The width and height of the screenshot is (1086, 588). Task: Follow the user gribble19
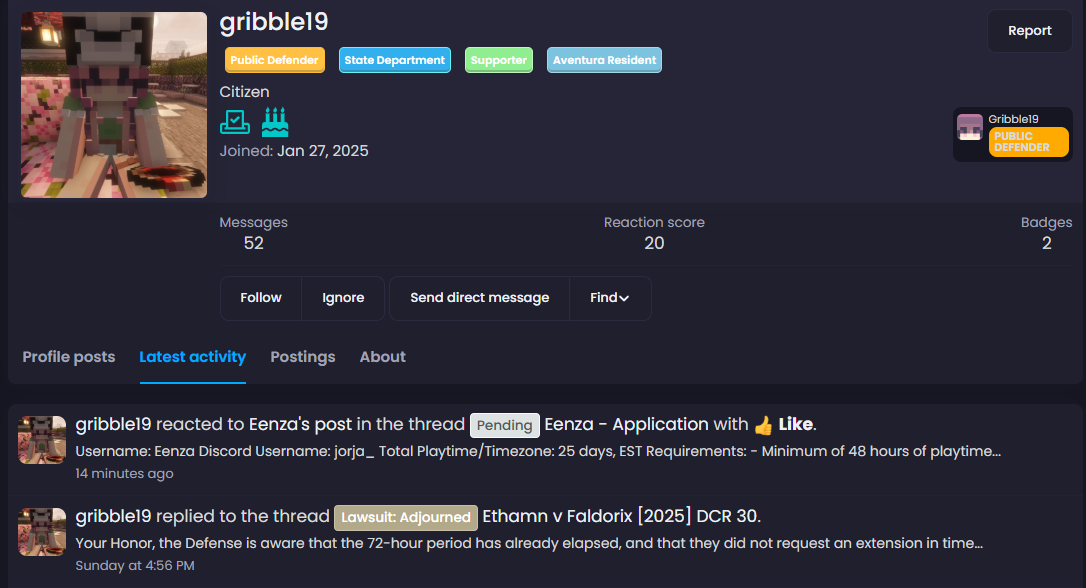coord(261,298)
